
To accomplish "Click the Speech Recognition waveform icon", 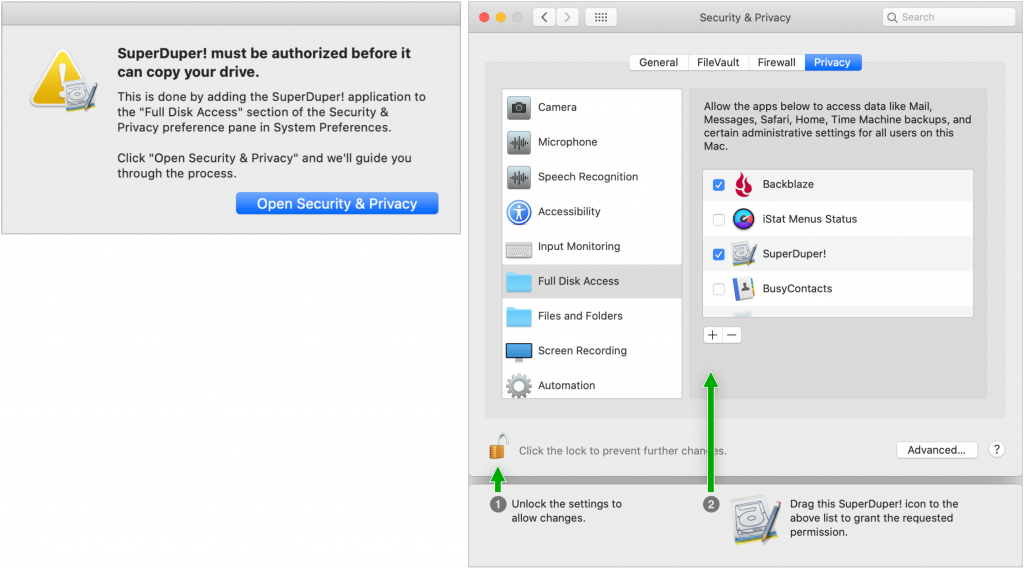I will (x=519, y=177).
